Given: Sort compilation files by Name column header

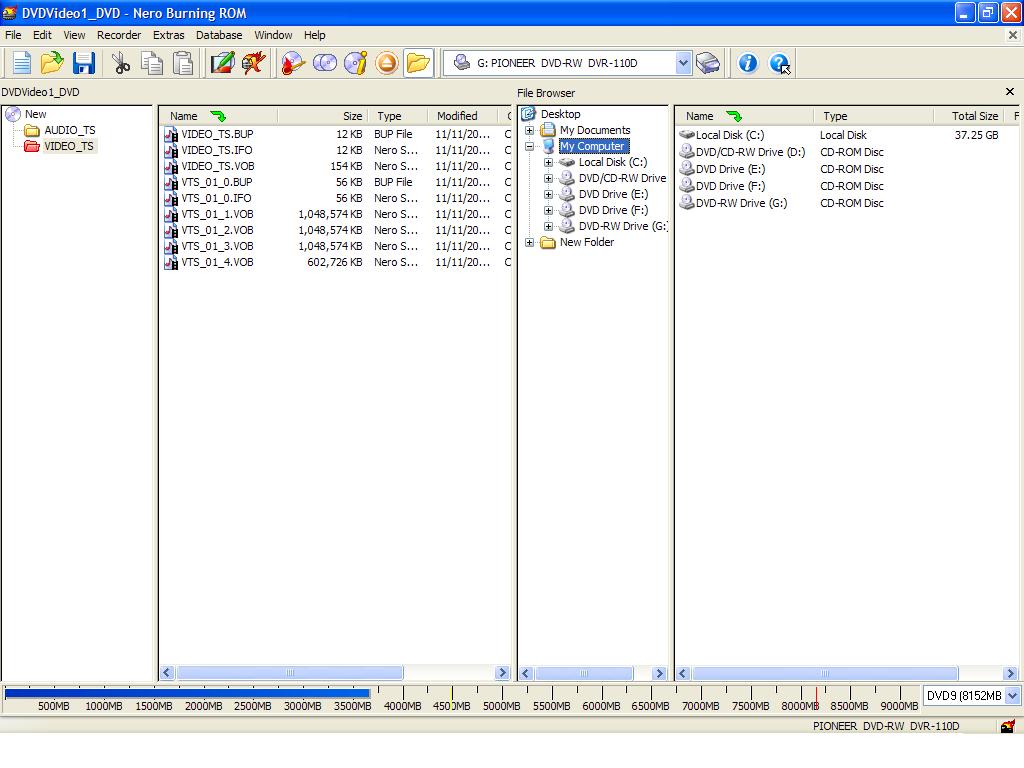Looking at the screenshot, I should (x=219, y=116).
